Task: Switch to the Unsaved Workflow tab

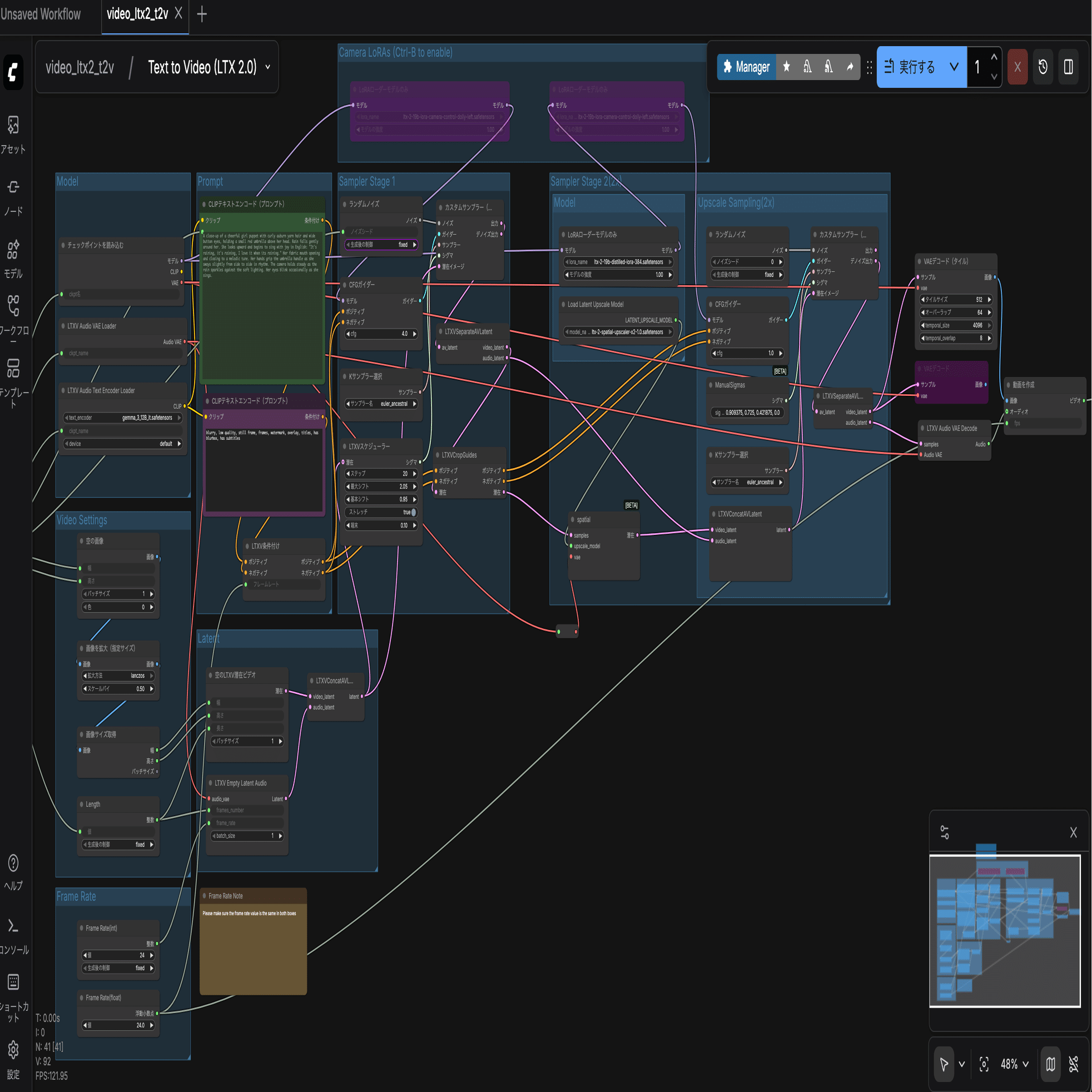Action: point(41,14)
